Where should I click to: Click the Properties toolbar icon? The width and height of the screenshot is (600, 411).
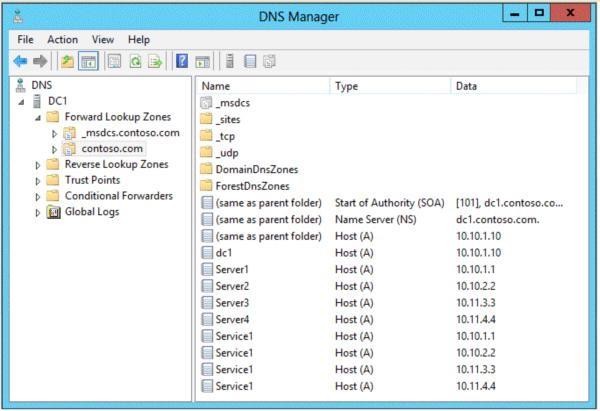114,61
